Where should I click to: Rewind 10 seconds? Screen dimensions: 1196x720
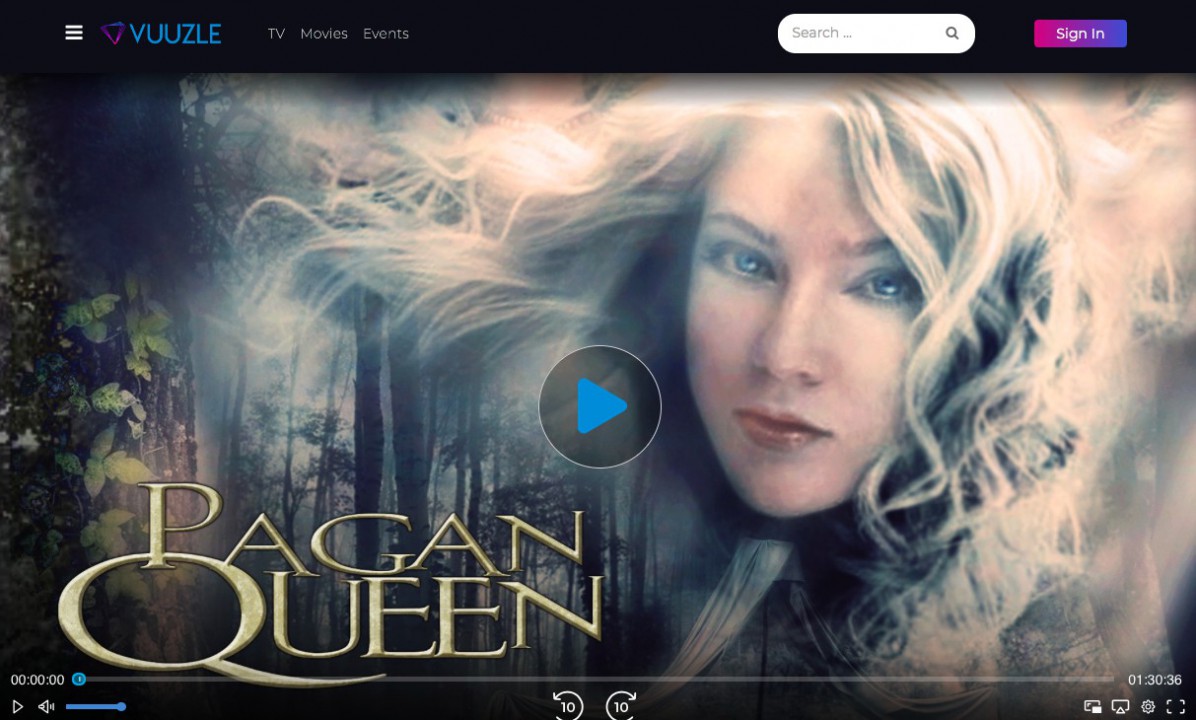pos(568,706)
